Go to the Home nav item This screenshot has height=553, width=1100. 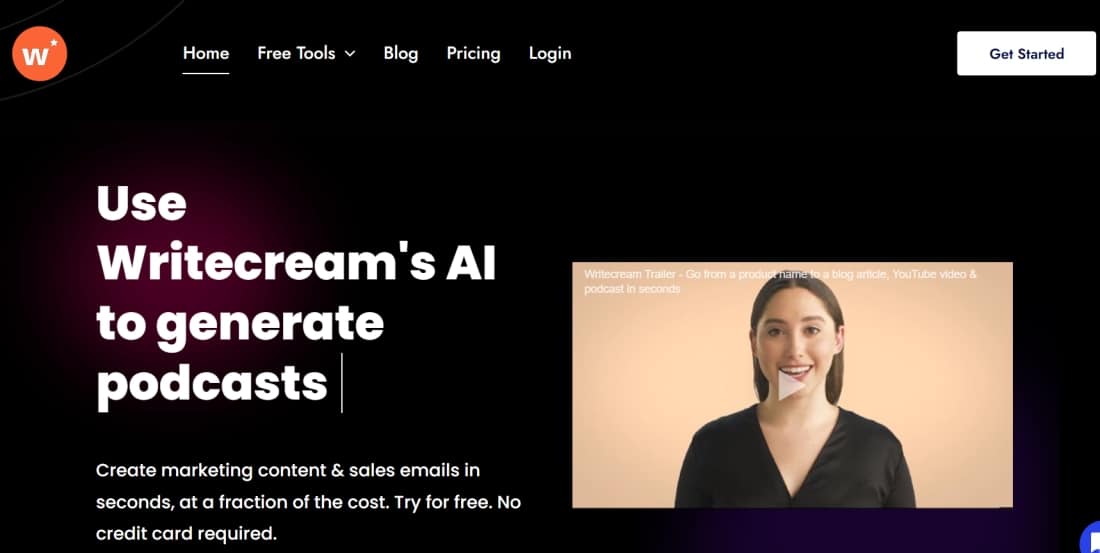tap(206, 53)
